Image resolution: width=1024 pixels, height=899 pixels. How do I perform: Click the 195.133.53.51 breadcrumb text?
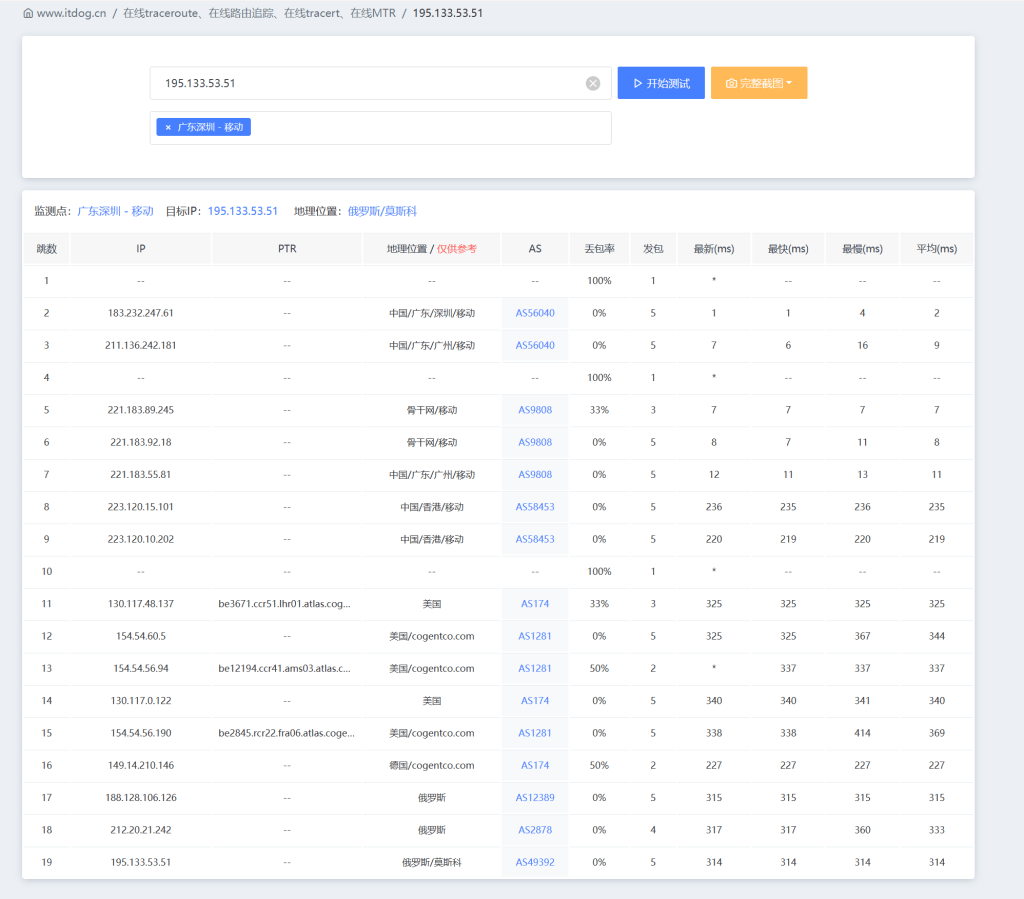click(x=447, y=13)
